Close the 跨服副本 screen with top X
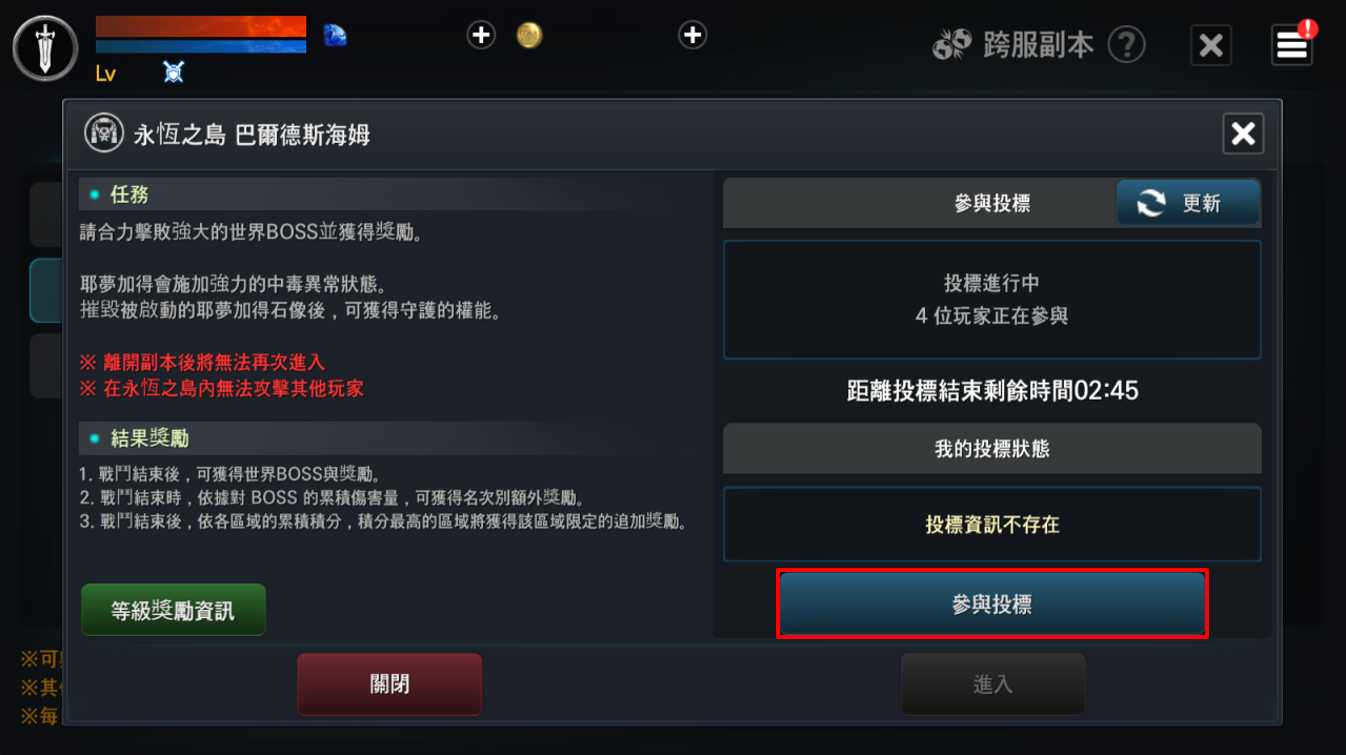 click(1210, 45)
